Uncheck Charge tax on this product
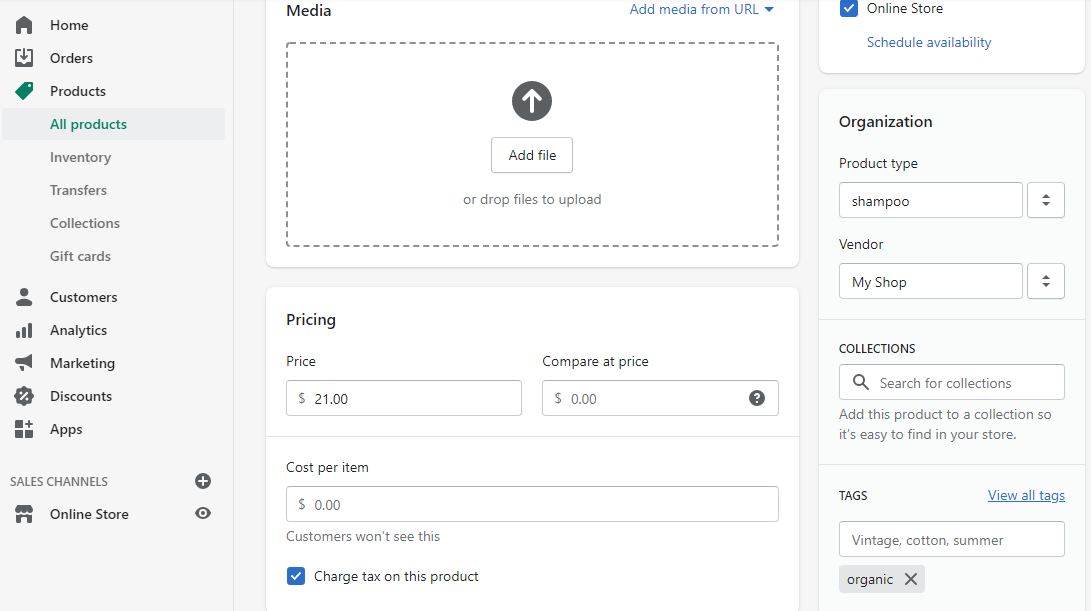This screenshot has width=1091, height=611. [296, 576]
